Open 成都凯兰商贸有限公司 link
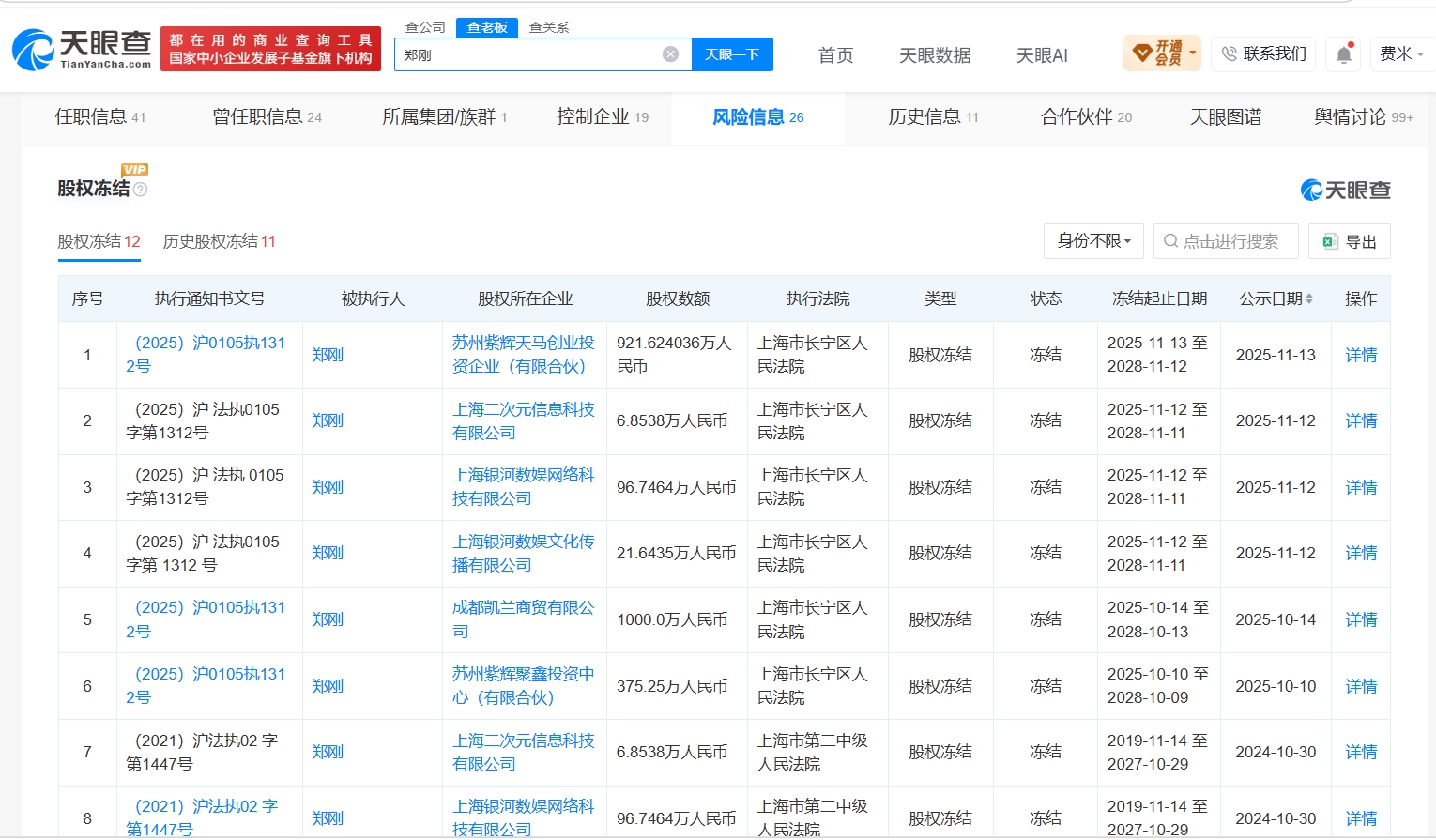The height and width of the screenshot is (840, 1436). tap(524, 619)
